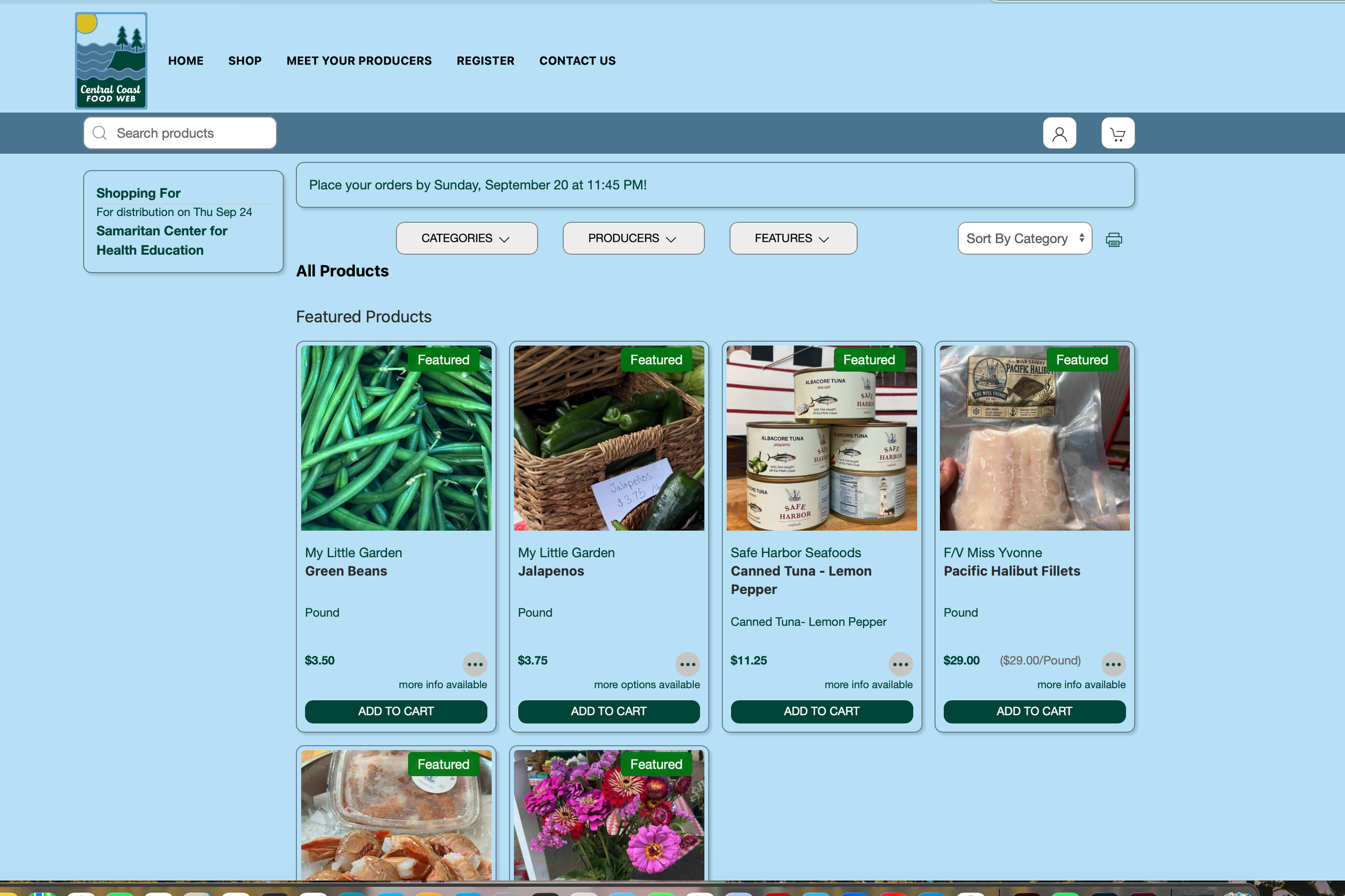Click F/V Miss Yvonne producer name
The width and height of the screenshot is (1345, 896).
992,552
